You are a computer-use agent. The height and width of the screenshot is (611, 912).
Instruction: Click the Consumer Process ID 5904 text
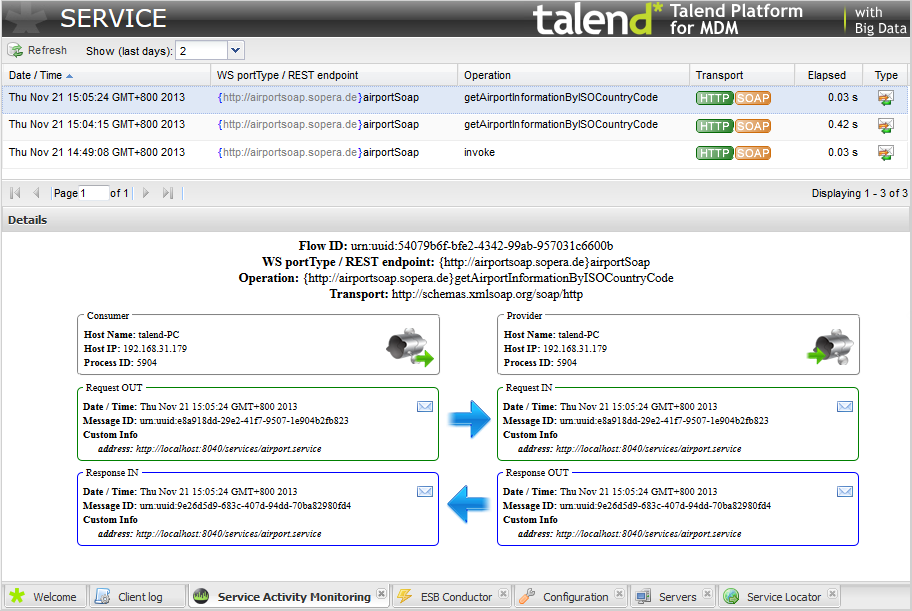(120, 363)
